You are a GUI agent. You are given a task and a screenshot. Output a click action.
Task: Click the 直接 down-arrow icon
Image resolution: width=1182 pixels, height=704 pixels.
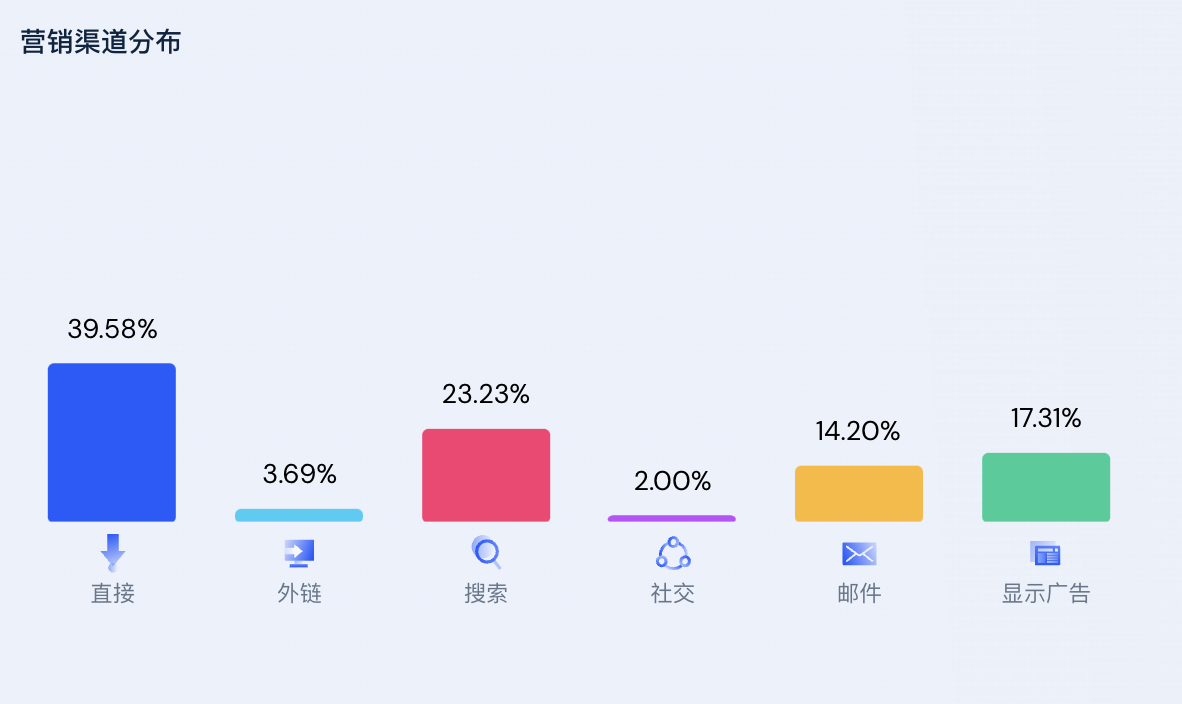coord(112,552)
